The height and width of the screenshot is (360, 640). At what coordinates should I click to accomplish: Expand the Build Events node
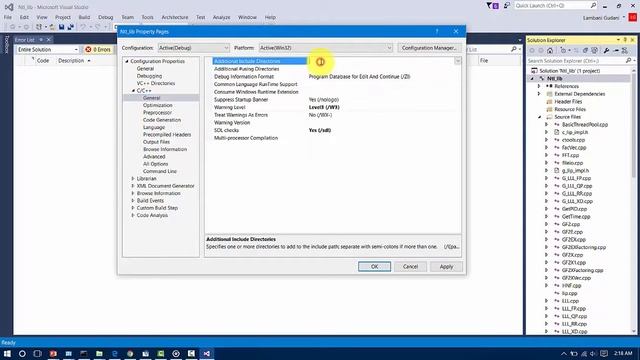tap(133, 201)
